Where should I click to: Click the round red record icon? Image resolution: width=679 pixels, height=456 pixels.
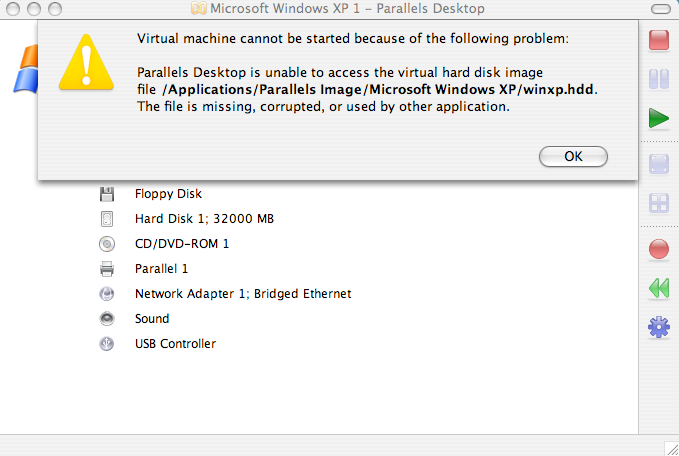[659, 249]
